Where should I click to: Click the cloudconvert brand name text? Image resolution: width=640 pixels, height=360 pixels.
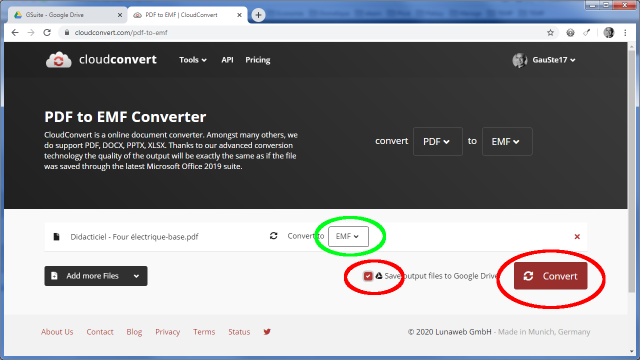tap(118, 60)
